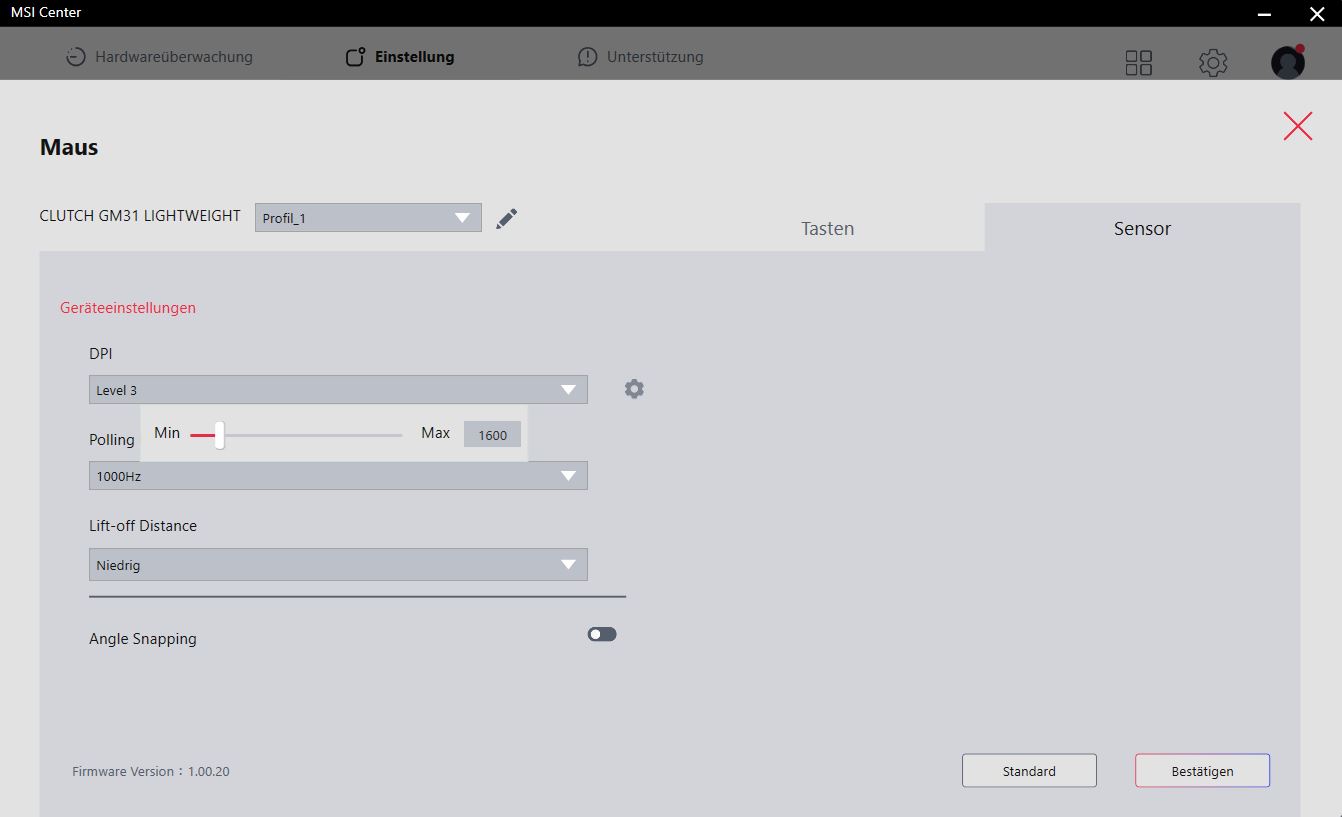The height and width of the screenshot is (817, 1342).
Task: Enable the Angle Snapping toggle
Action: (602, 634)
